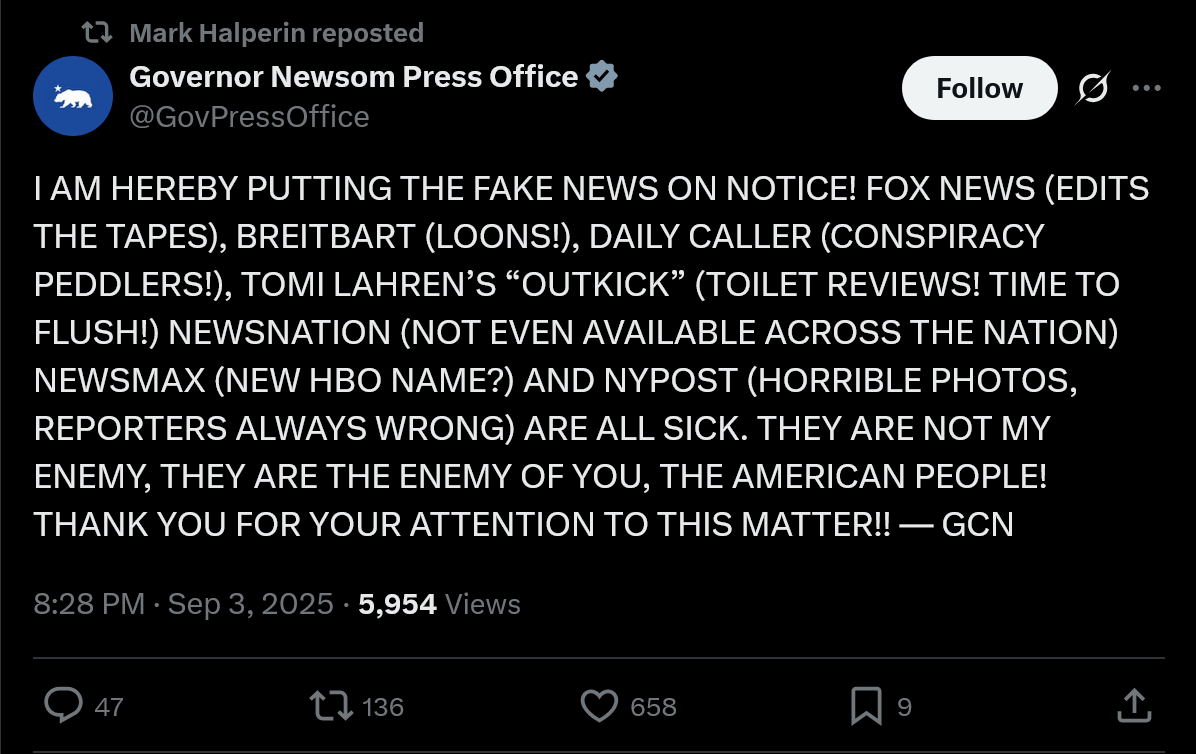
Task: Click the @GovPressOffice handle
Action: point(249,117)
